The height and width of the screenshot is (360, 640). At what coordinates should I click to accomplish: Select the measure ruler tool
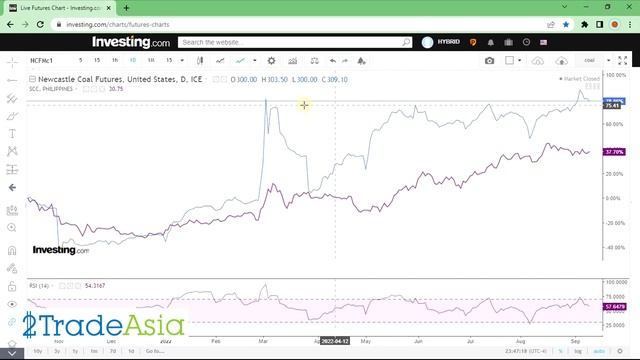(12, 210)
